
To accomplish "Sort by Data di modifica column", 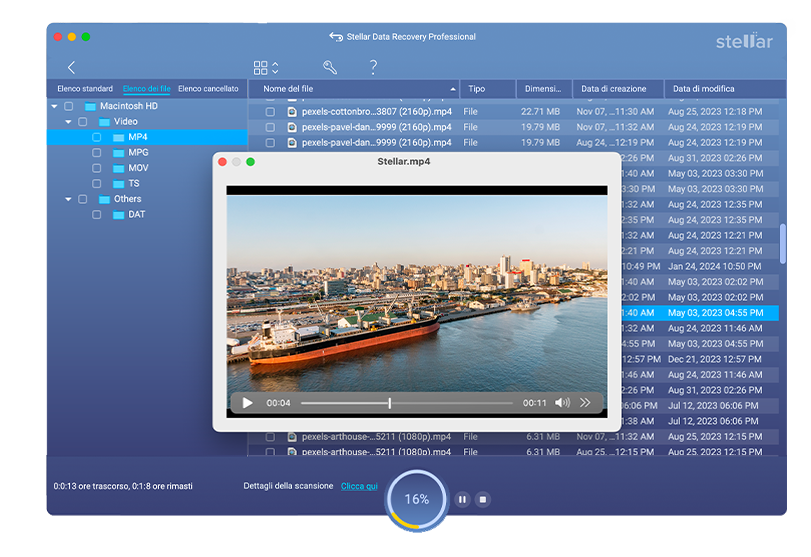I will [x=725, y=89].
